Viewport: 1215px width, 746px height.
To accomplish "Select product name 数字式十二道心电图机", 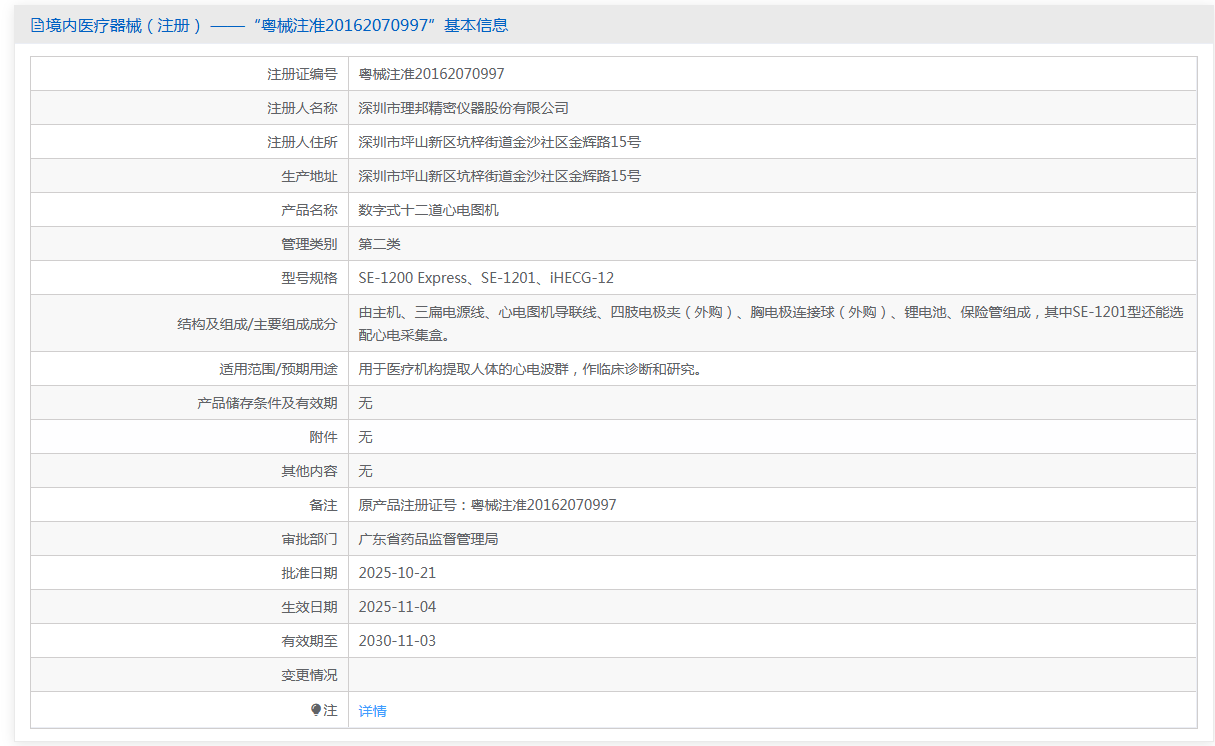I will 428,210.
